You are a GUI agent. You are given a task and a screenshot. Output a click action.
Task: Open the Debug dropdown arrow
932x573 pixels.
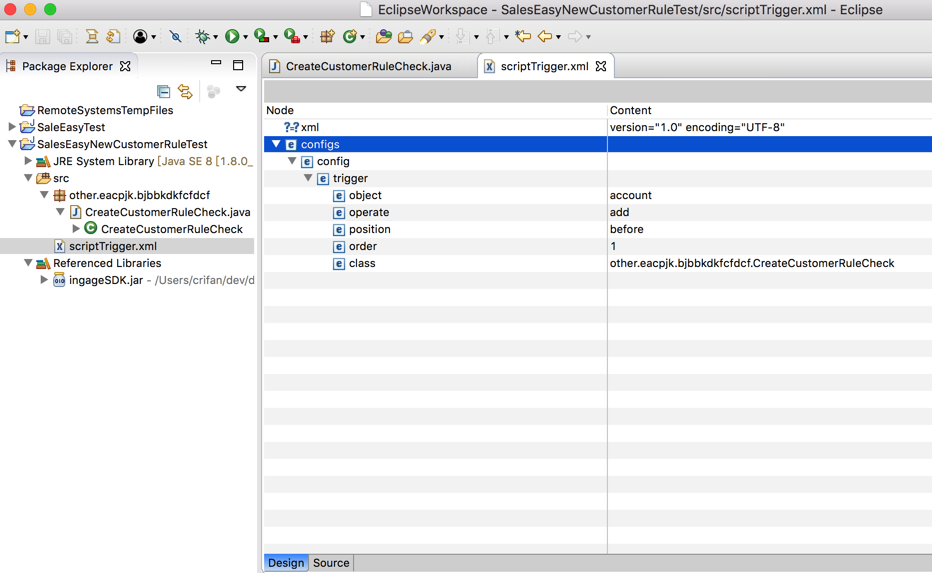tap(215, 37)
